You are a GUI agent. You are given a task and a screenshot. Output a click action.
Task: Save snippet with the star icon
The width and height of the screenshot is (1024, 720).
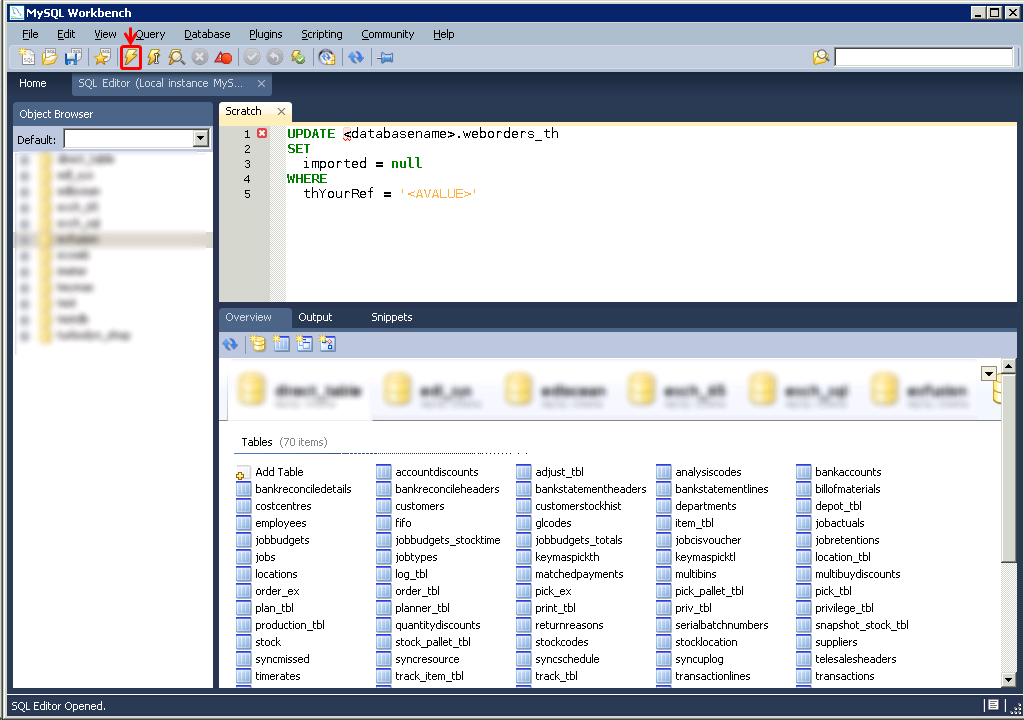click(x=102, y=57)
